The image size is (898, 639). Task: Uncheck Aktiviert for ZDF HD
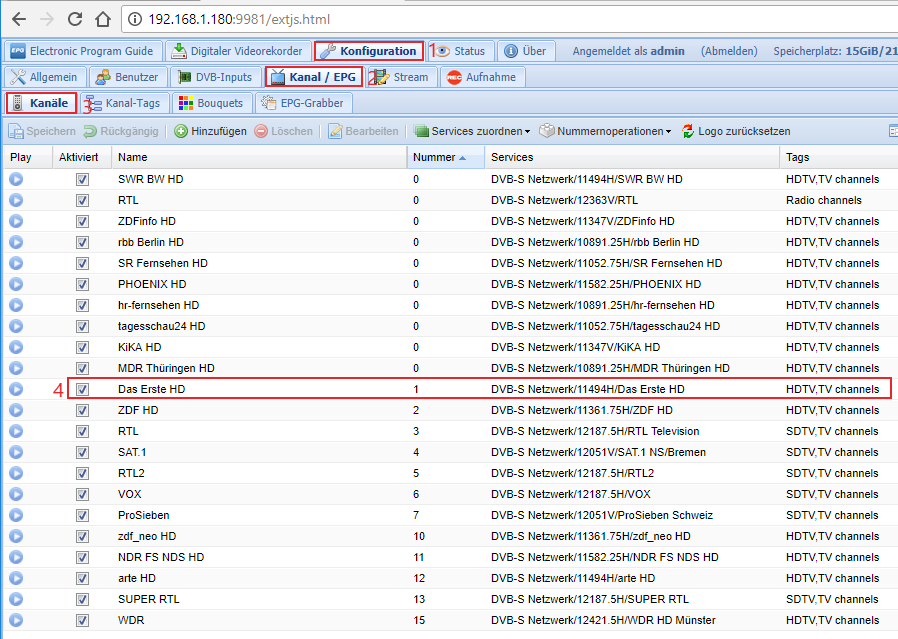click(x=82, y=410)
